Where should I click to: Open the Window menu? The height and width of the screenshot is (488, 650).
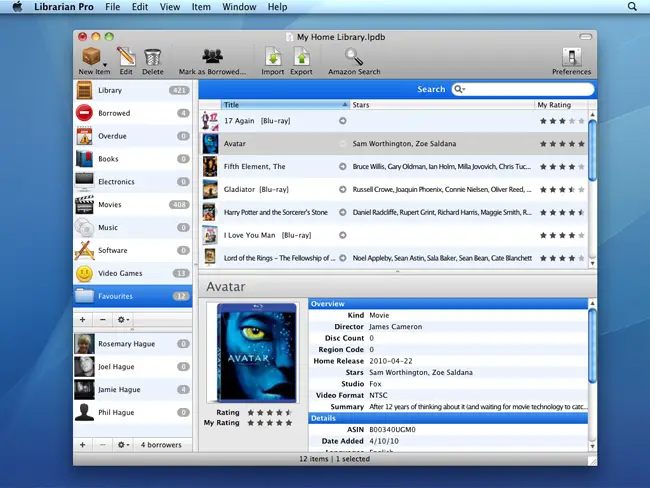pyautogui.click(x=239, y=7)
